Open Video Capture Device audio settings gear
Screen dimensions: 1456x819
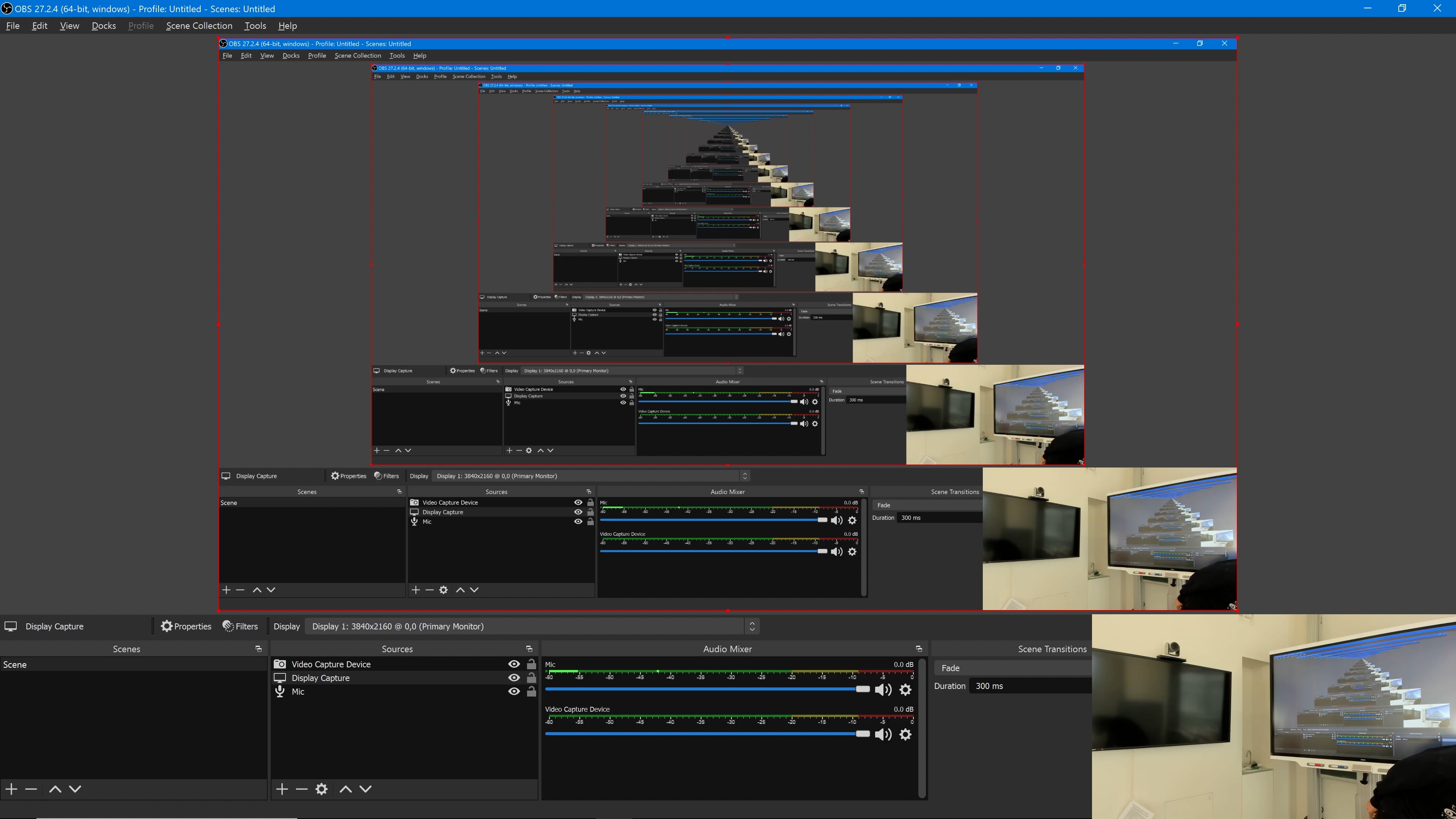905,734
